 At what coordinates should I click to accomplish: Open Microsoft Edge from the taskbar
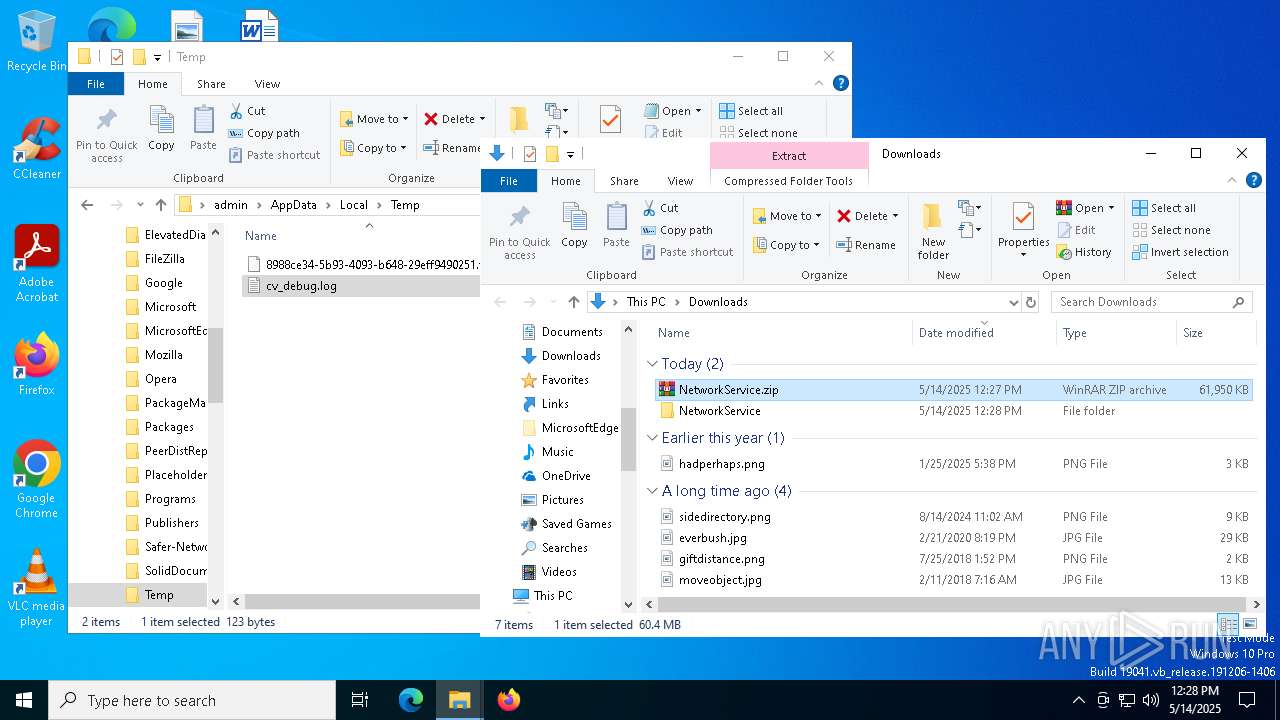pyautogui.click(x=411, y=700)
